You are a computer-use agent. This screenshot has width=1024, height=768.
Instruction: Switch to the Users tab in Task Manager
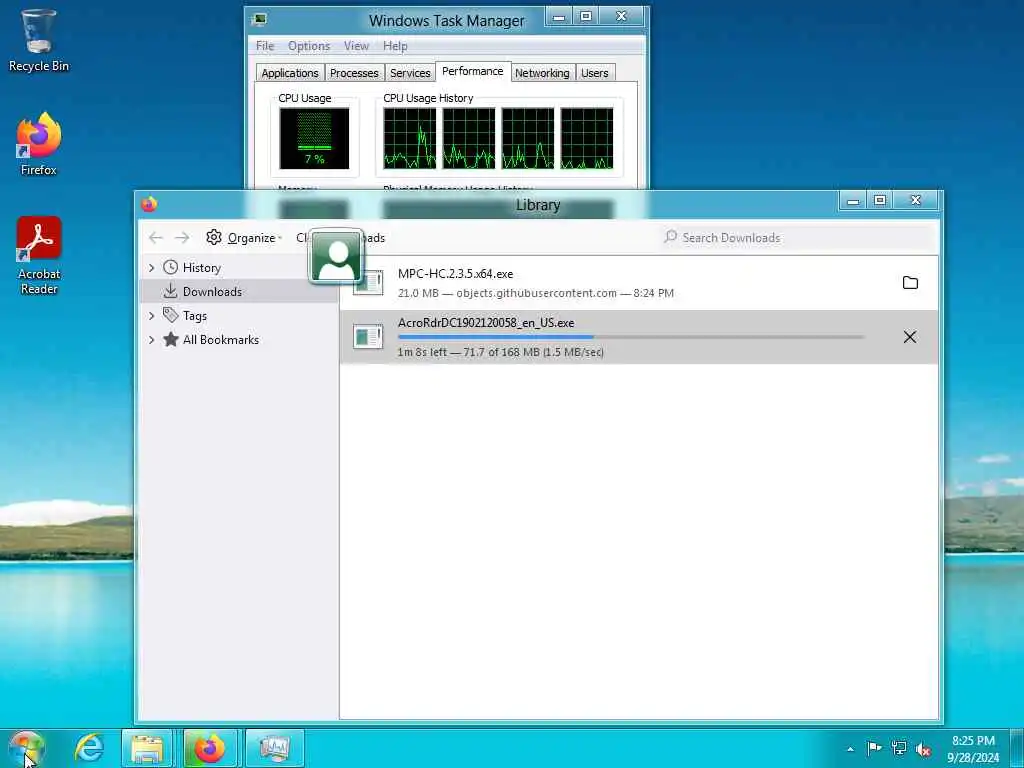(594, 73)
